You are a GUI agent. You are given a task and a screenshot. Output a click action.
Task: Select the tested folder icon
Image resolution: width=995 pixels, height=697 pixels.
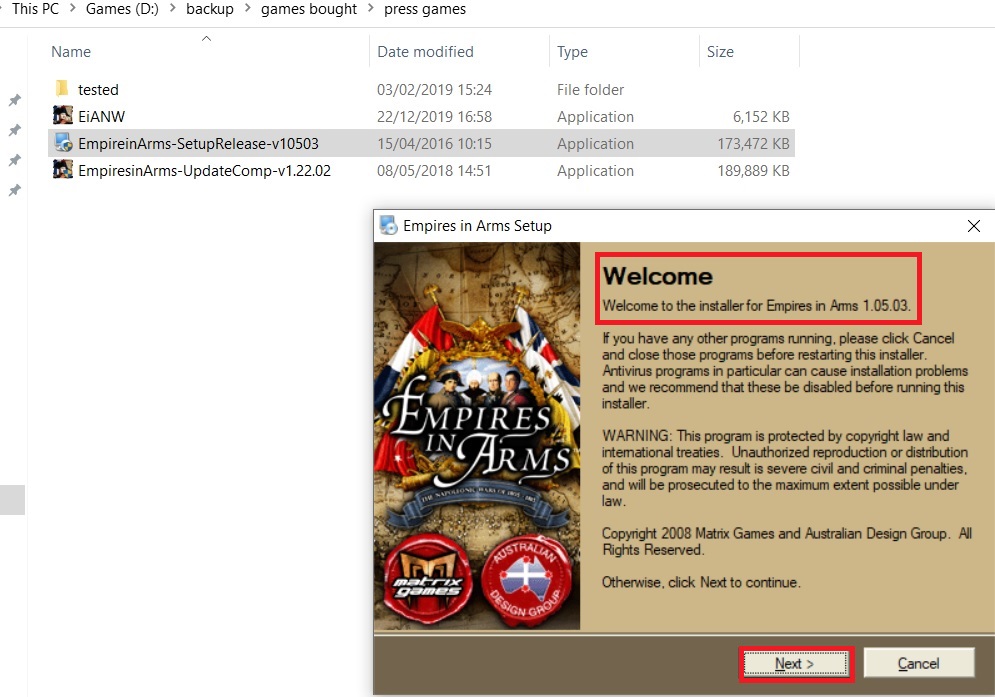tap(62, 89)
